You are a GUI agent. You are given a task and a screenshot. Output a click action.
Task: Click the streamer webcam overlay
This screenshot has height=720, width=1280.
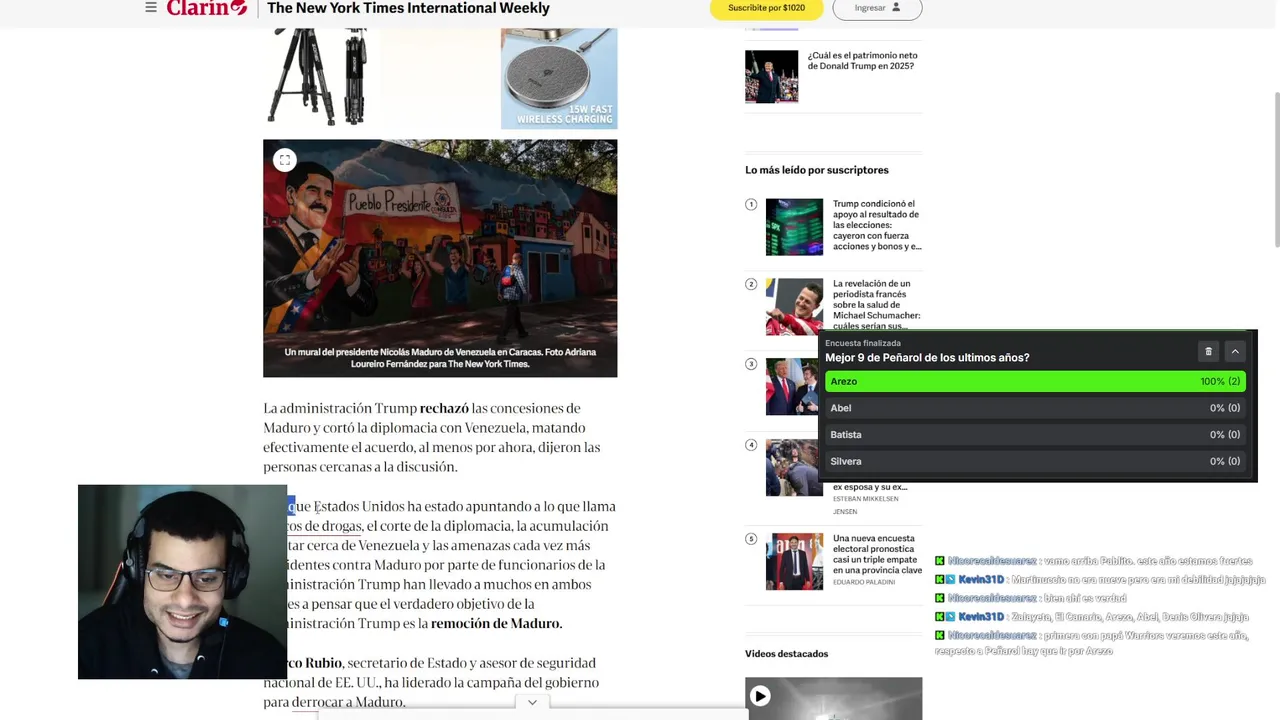(182, 582)
